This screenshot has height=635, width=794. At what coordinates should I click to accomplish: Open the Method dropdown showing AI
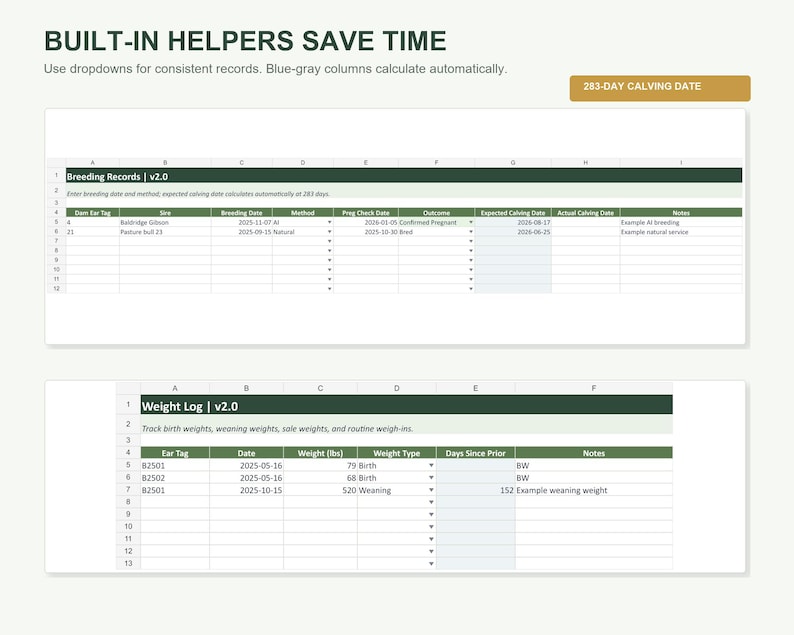(329, 222)
